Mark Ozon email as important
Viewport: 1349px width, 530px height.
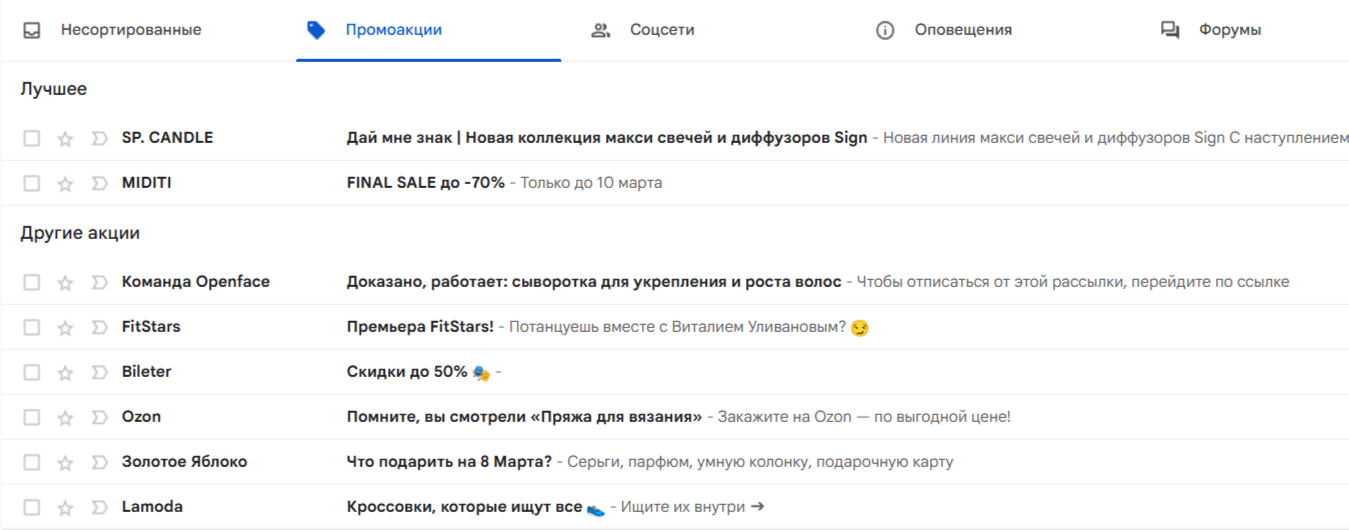click(x=98, y=418)
